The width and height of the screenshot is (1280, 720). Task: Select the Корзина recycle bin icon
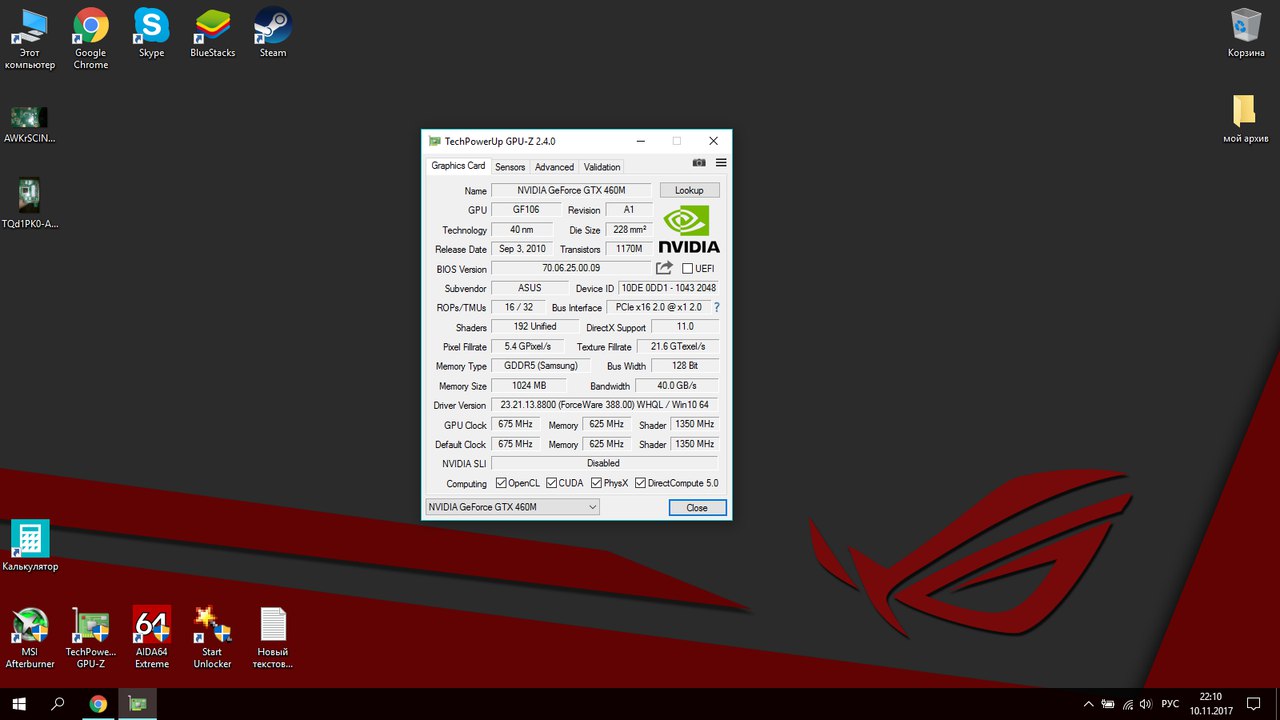(x=1246, y=34)
